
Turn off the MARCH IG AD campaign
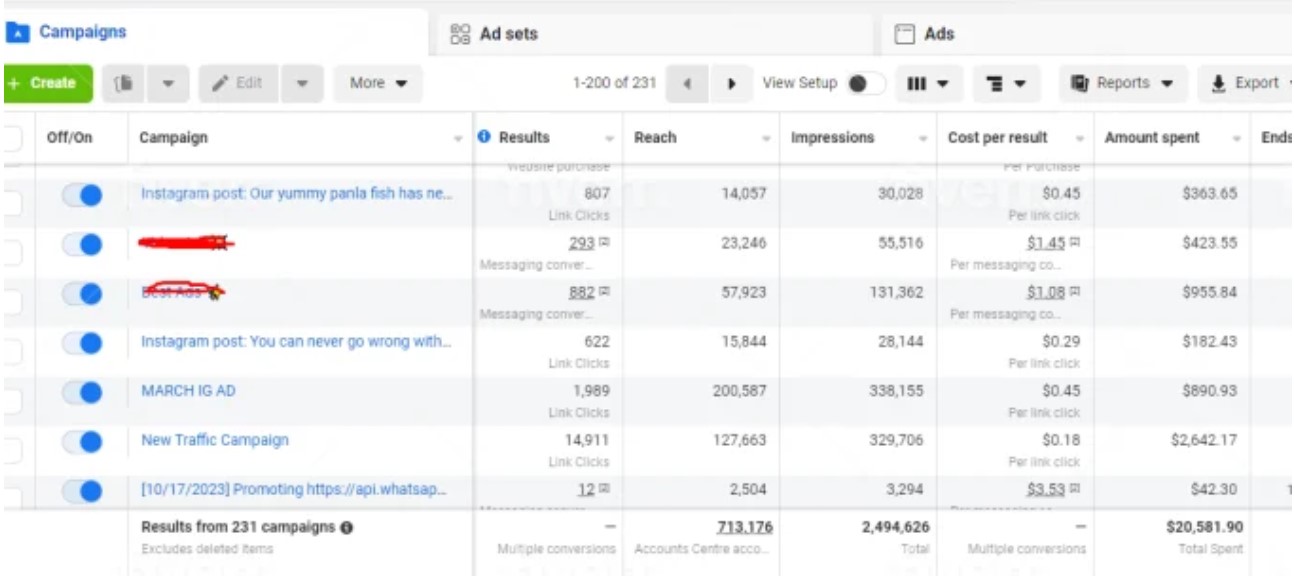click(x=82, y=392)
